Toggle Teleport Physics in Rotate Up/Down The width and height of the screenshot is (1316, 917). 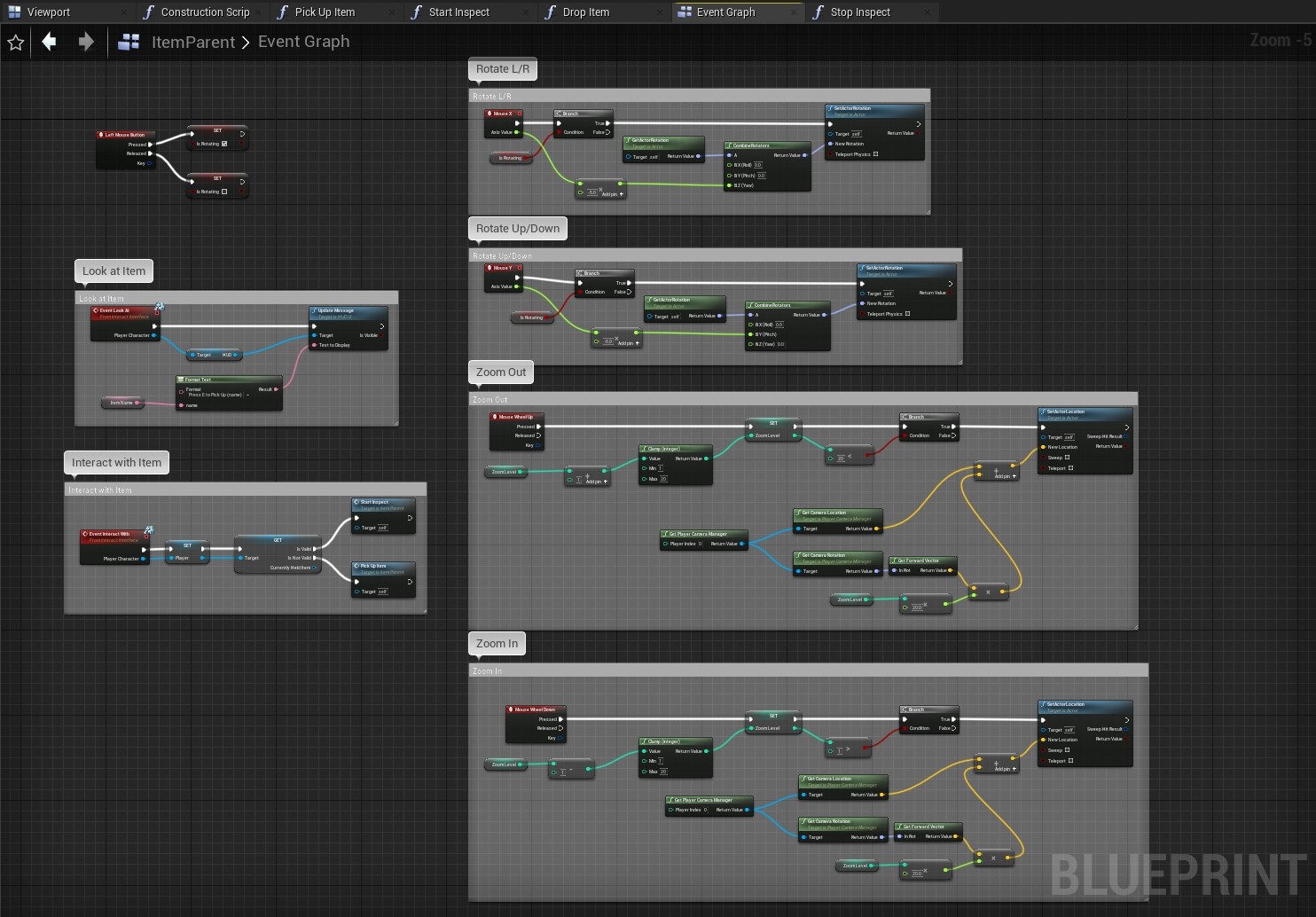pyautogui.click(x=907, y=314)
